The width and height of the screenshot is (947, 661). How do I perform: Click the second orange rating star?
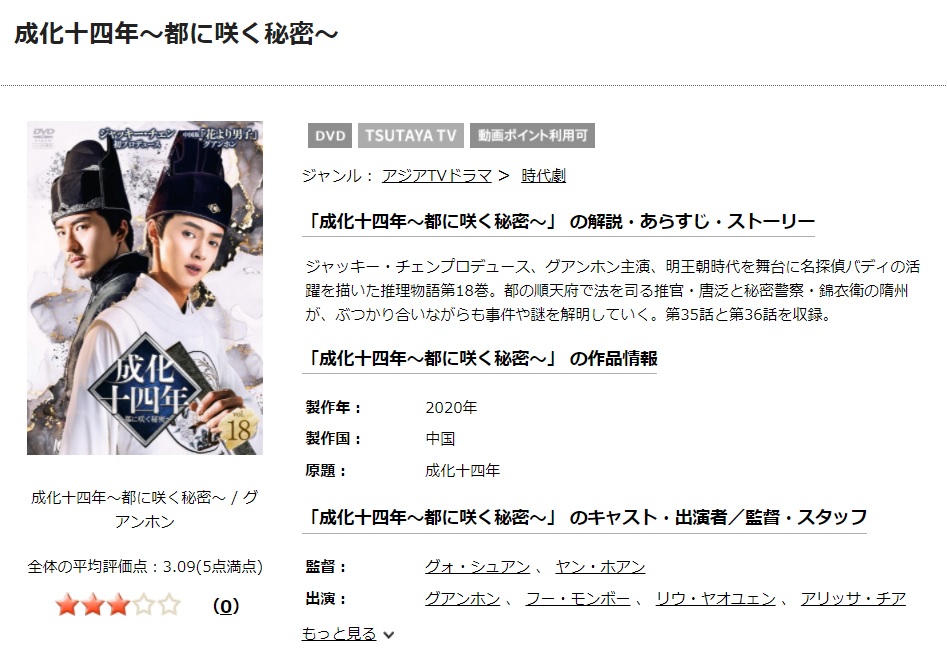tap(93, 605)
